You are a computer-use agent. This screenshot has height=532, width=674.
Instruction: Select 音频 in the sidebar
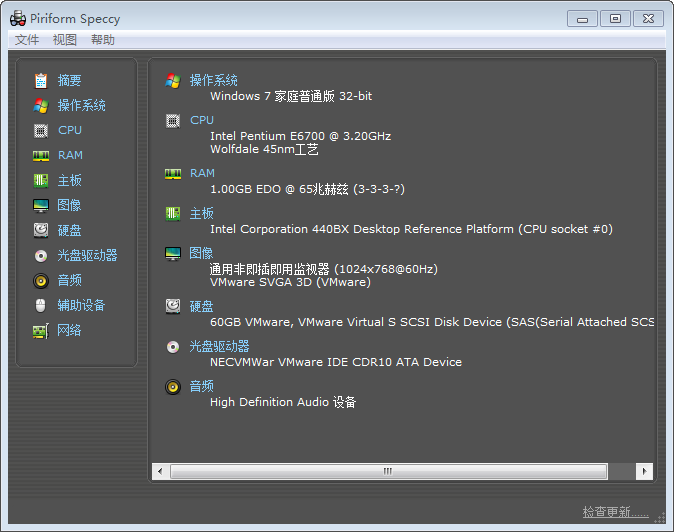69,280
